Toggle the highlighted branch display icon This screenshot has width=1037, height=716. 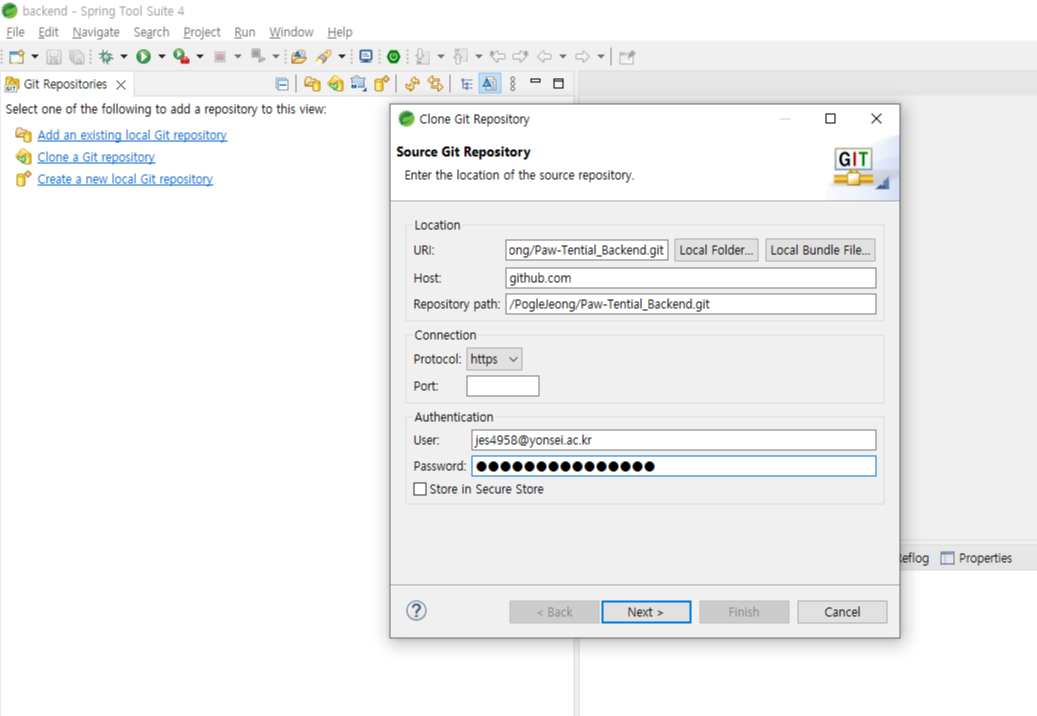point(489,84)
